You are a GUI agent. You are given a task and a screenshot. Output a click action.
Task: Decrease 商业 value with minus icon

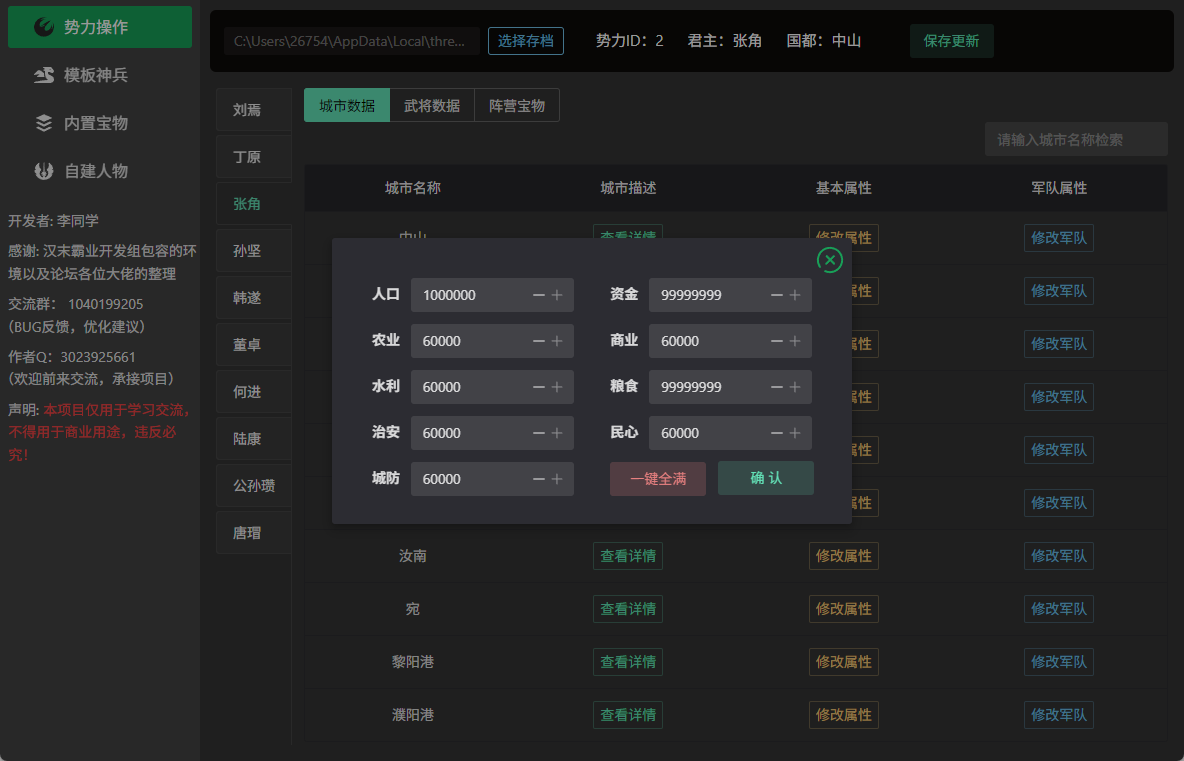click(x=776, y=341)
